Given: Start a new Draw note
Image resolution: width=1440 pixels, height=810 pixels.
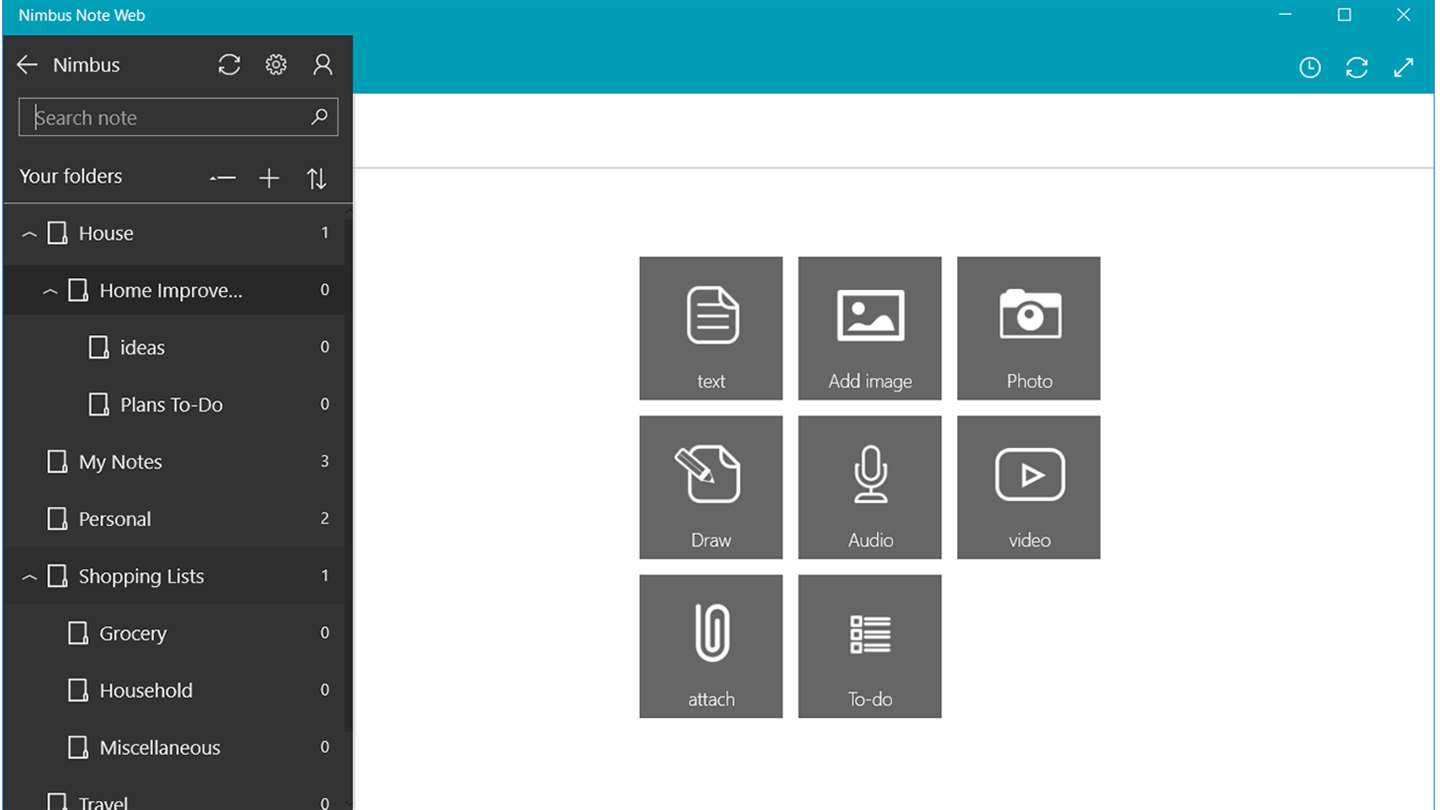Looking at the screenshot, I should pos(711,487).
